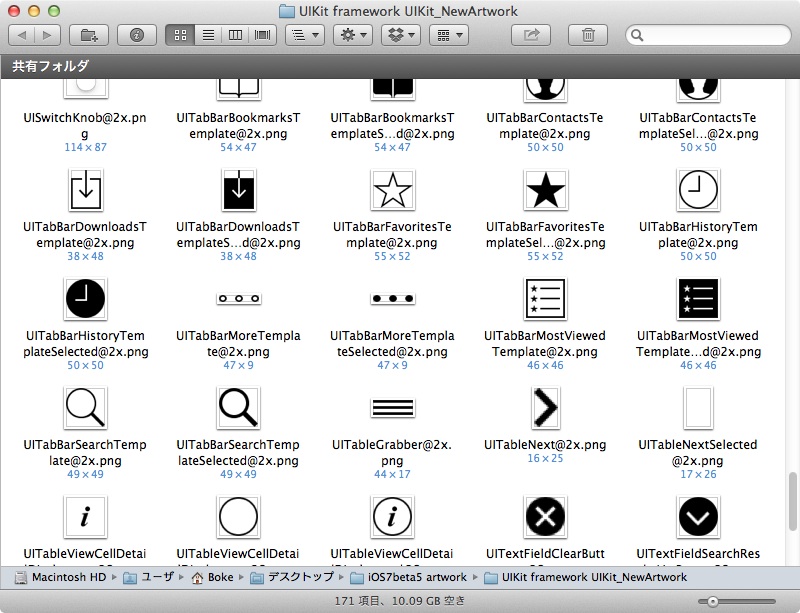The image size is (800, 613).
Task: Select the outlined star UITabBarFavoritesTemplate icon
Action: coord(392,190)
